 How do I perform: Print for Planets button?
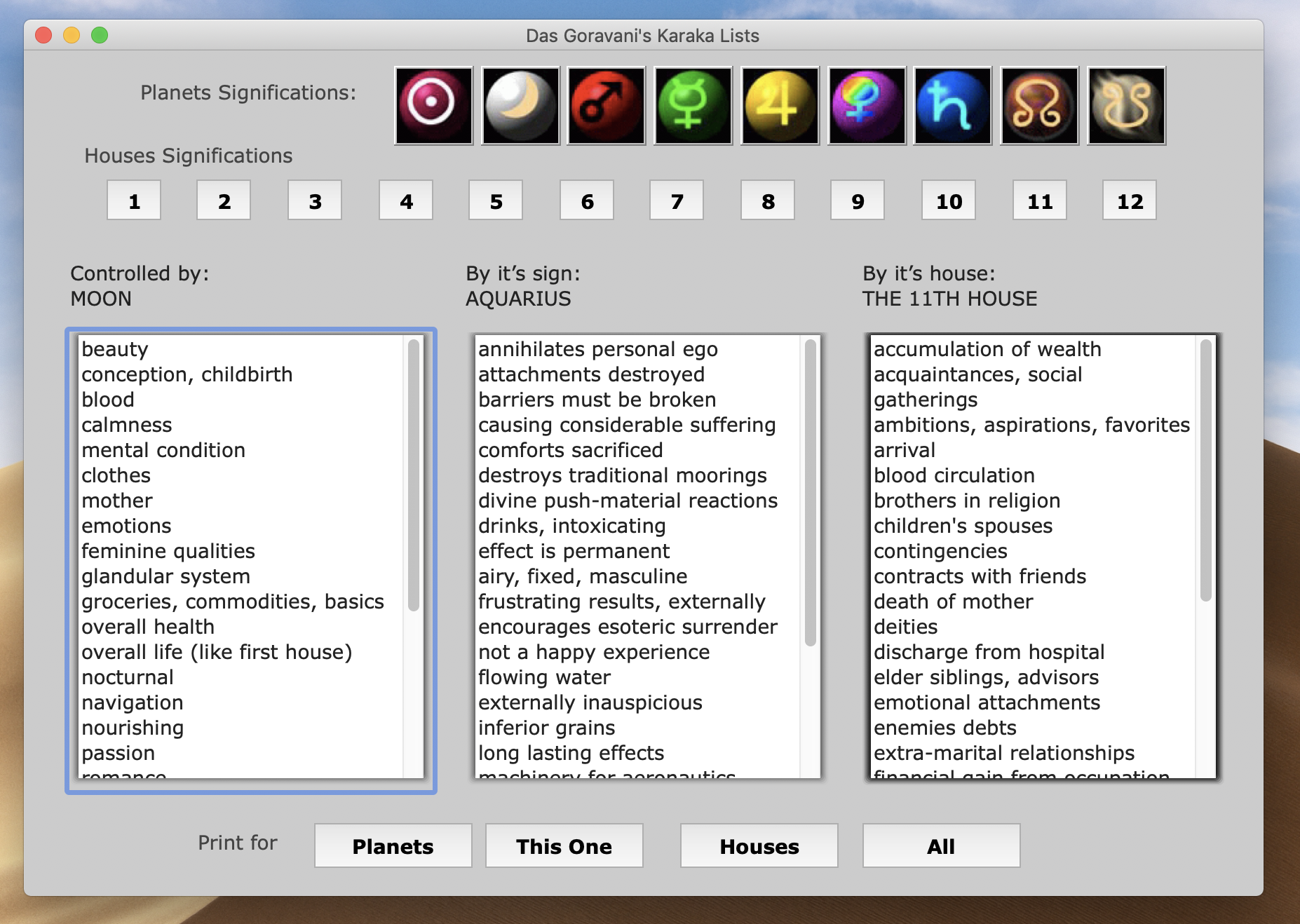(393, 845)
